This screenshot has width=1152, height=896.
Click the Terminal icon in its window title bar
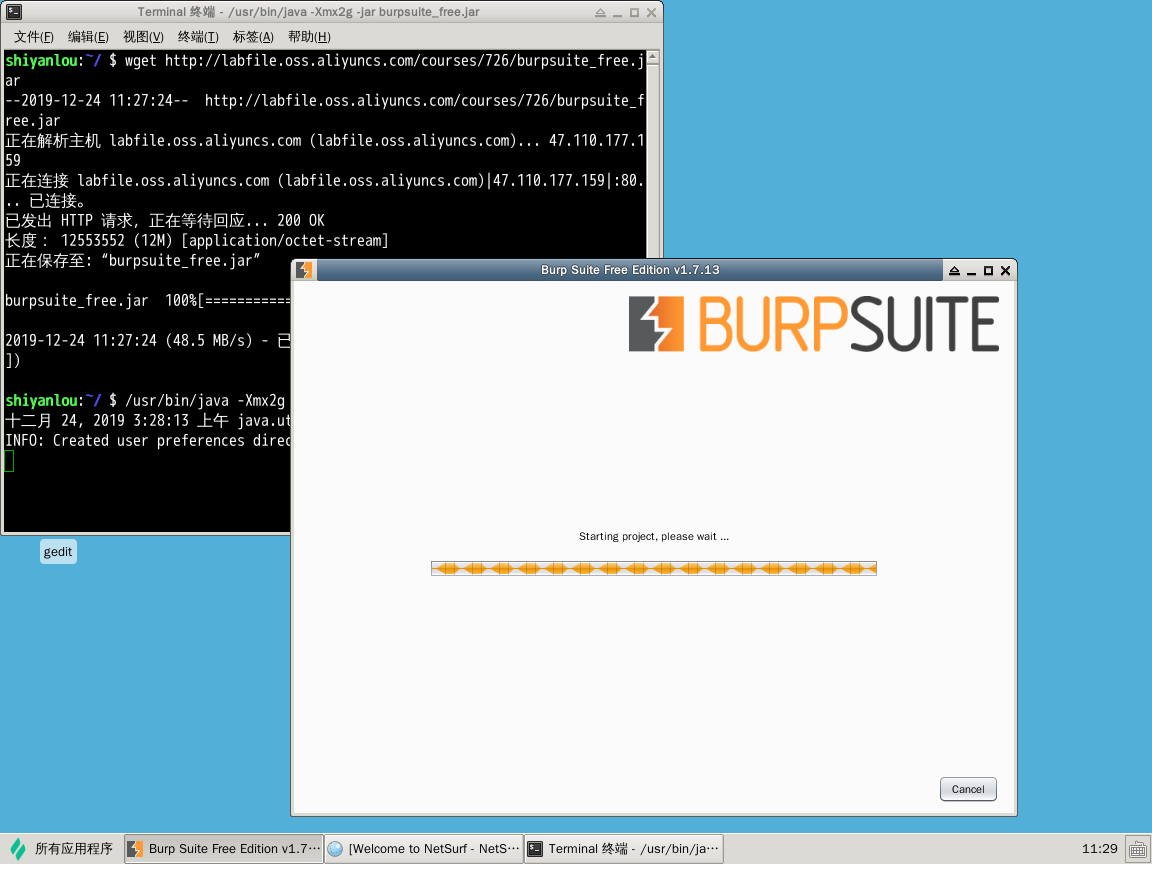point(13,12)
